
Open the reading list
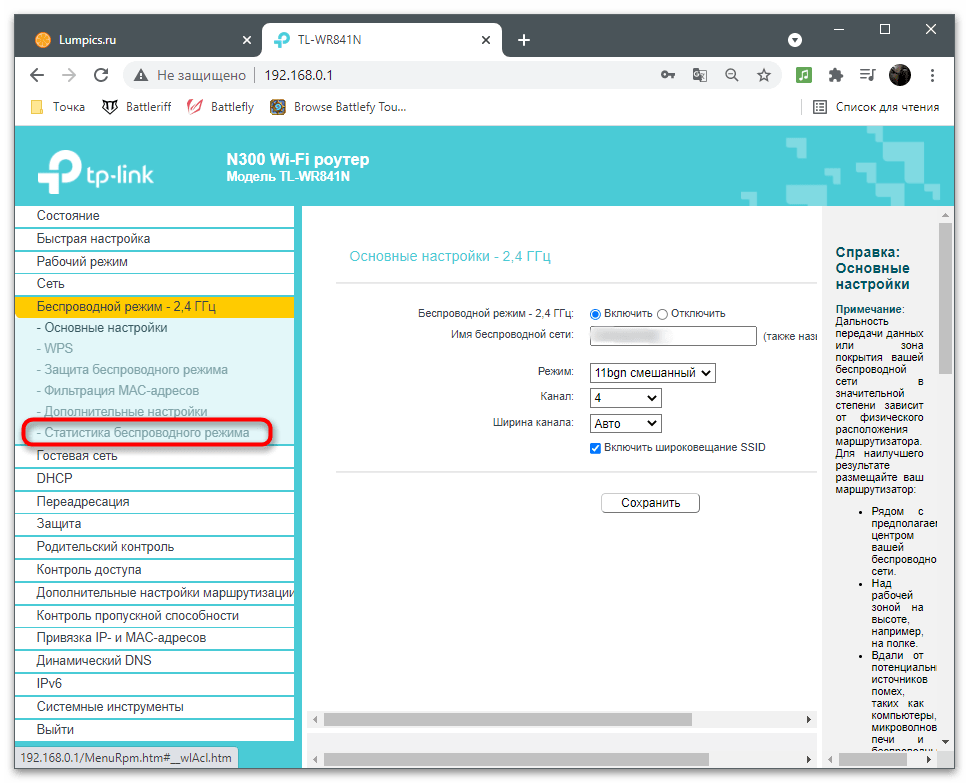[875, 107]
